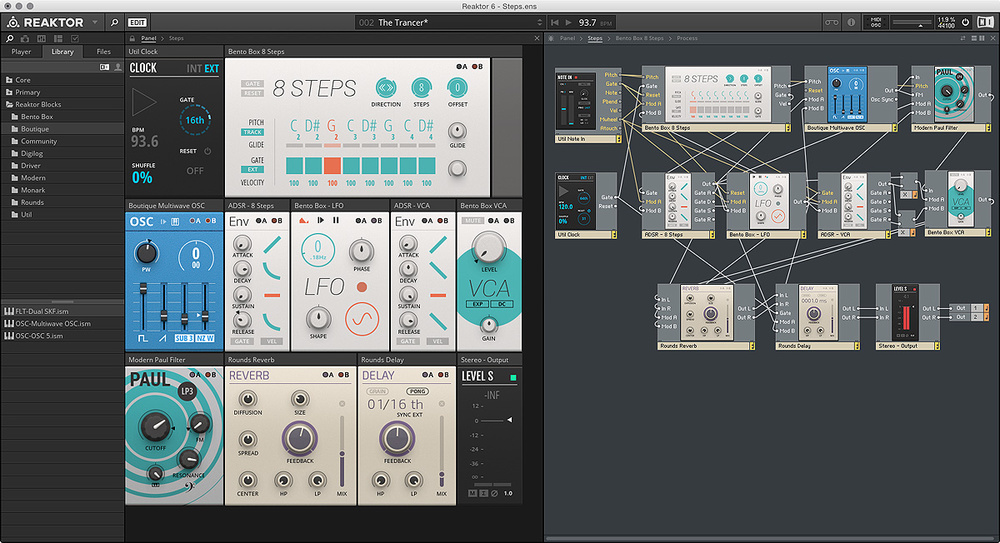The height and width of the screenshot is (543, 1000).
Task: Switch to the Player tab
Action: pyautogui.click(x=21, y=51)
